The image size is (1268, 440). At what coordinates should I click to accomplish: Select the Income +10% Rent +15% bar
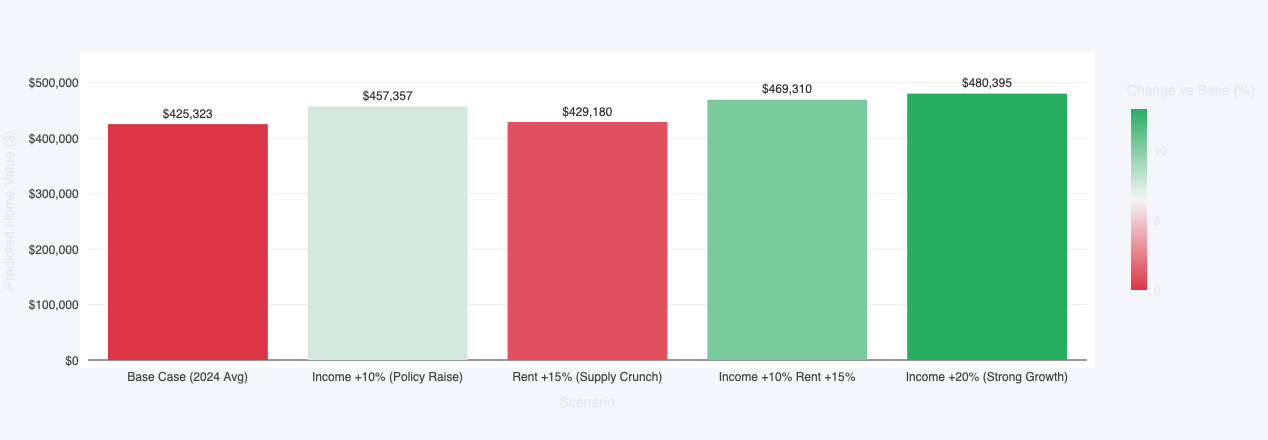787,230
